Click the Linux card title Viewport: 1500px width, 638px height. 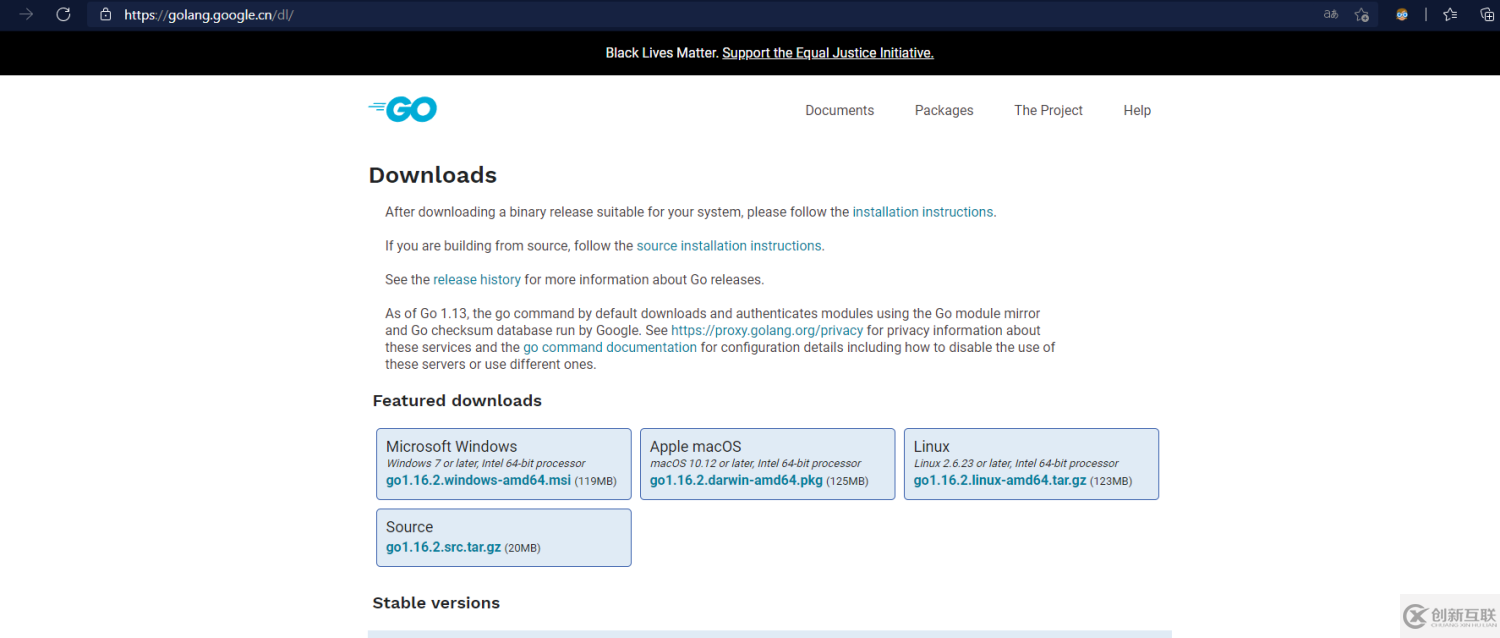click(932, 446)
